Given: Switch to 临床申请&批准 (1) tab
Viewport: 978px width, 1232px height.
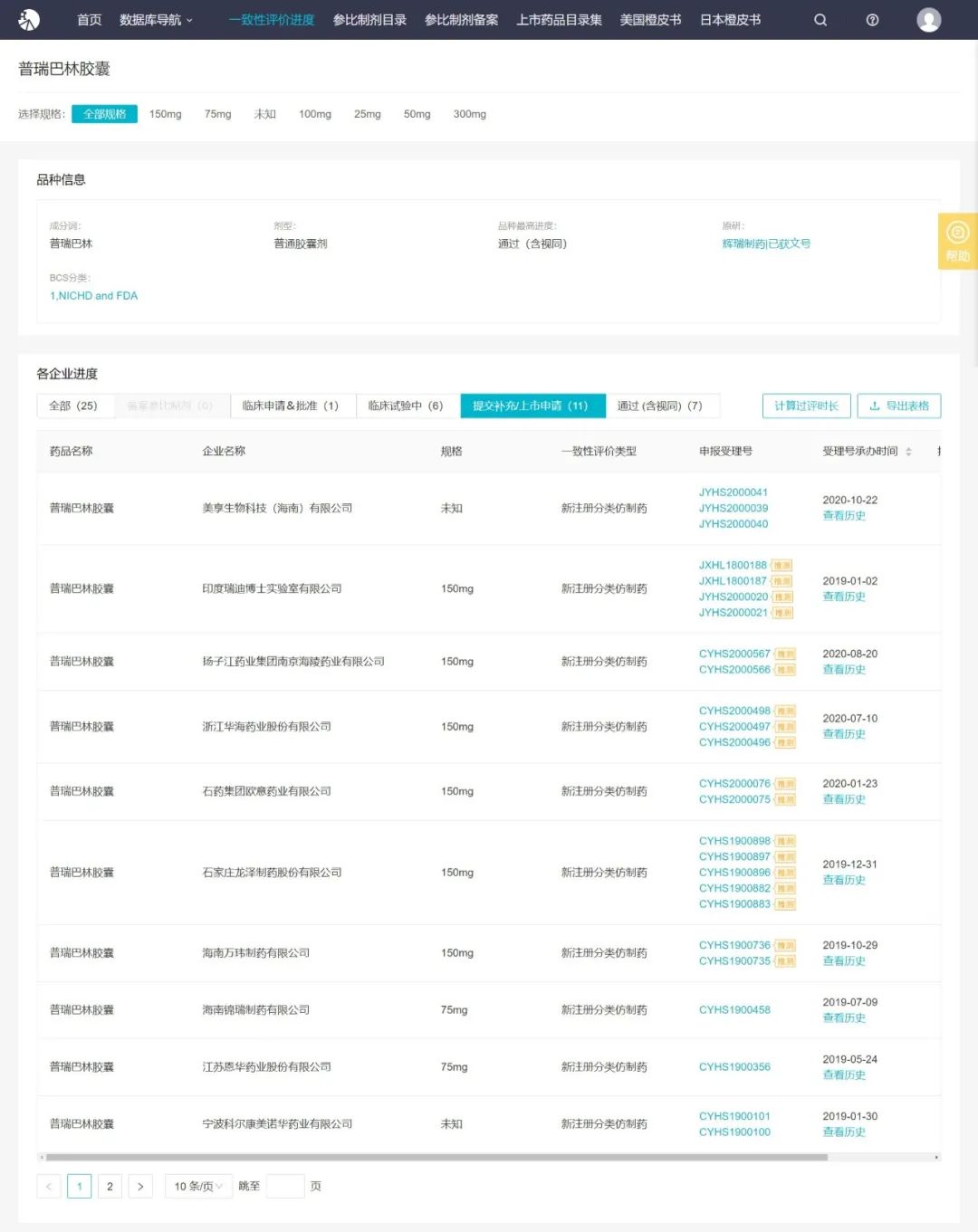Looking at the screenshot, I should (x=291, y=406).
